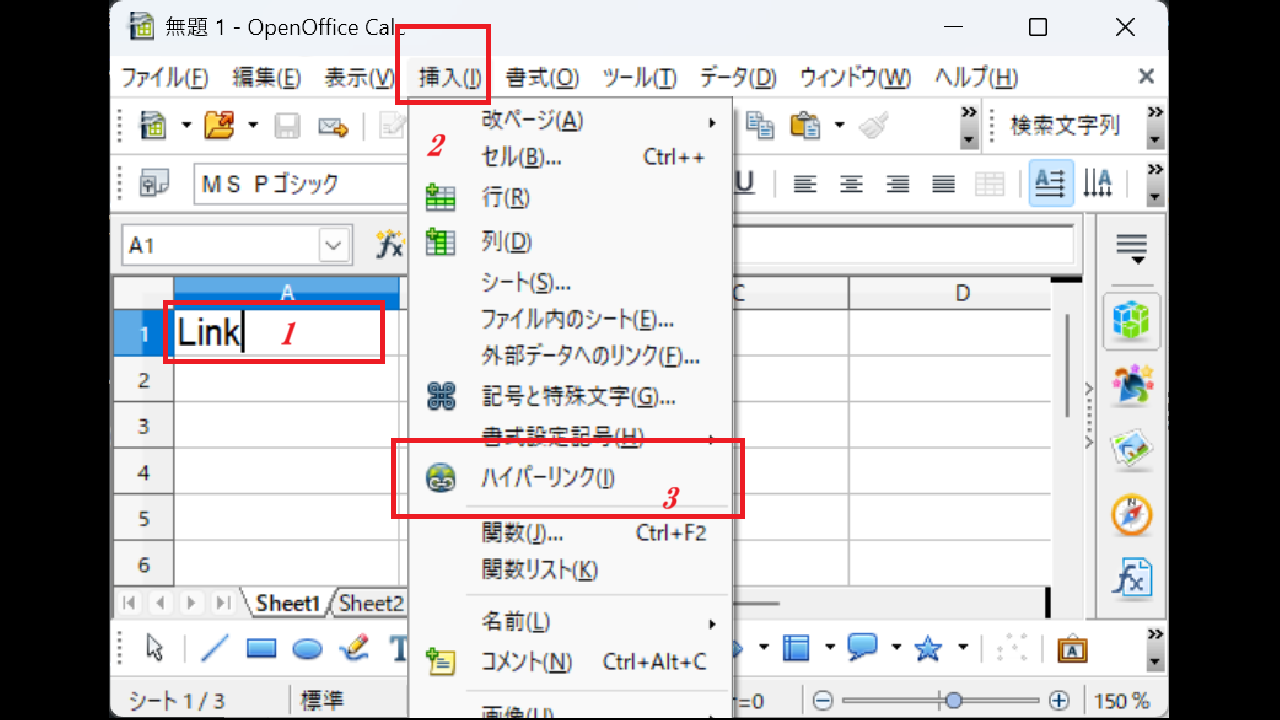1280x720 pixels.
Task: Open sidebar Properties panel icon
Action: [1132, 321]
